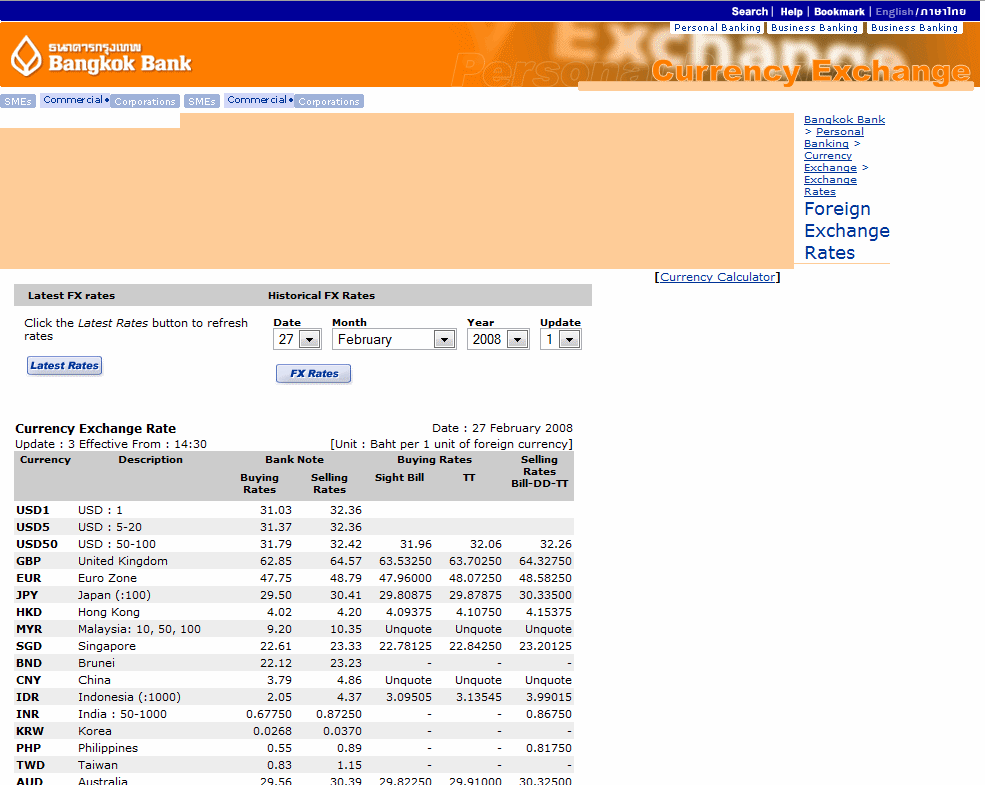Select the SGD currency code cell
Screen dimensions: 985x785
tap(28, 646)
